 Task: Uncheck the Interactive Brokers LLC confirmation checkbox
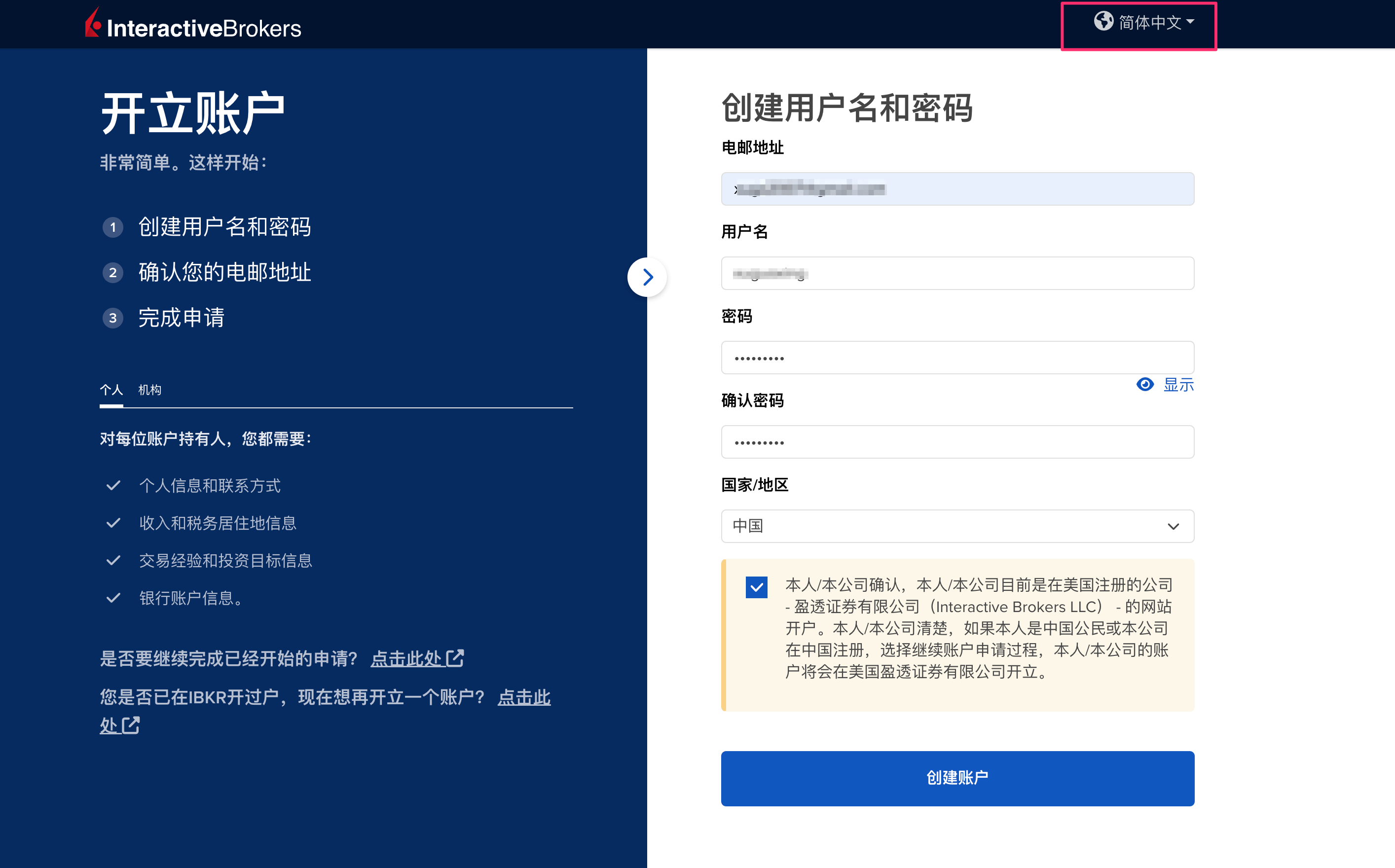(x=756, y=587)
